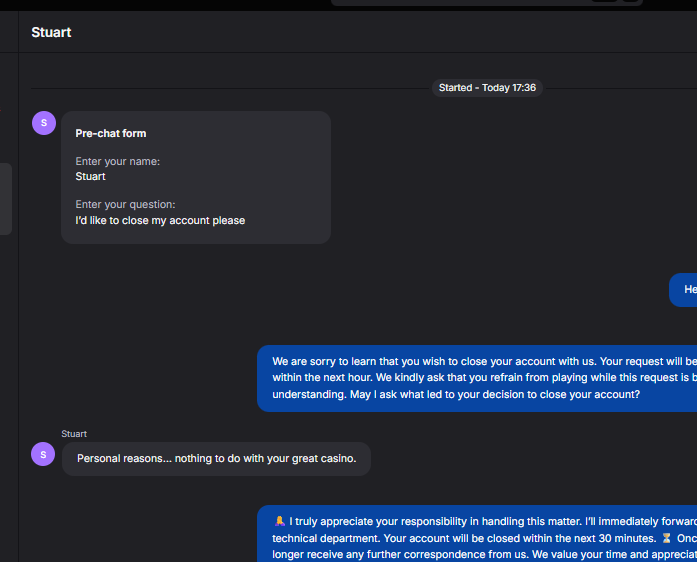697x562 pixels.
Task: Click the bar at top of window
Action: pos(487,2)
